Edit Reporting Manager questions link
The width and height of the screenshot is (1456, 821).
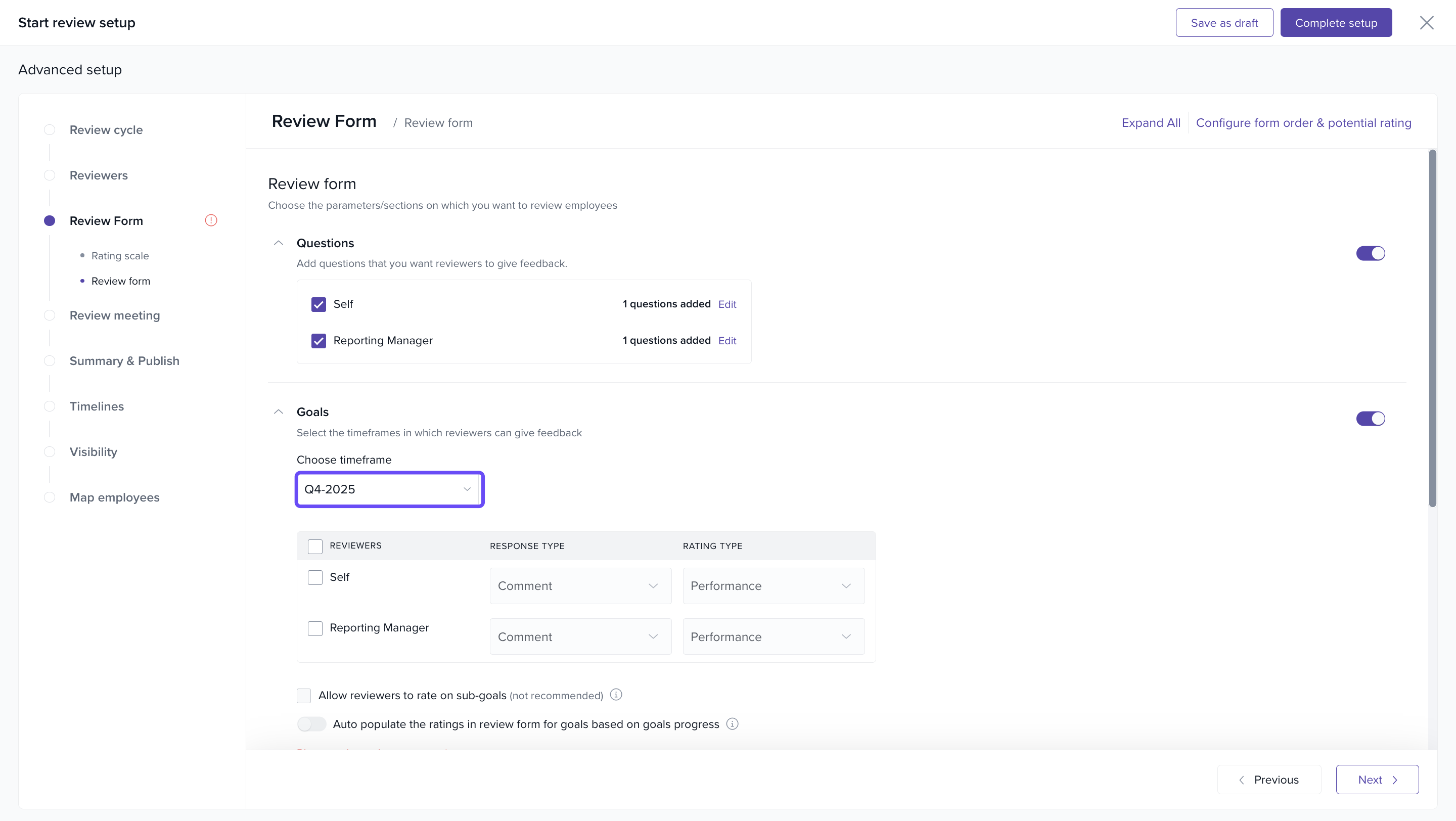(727, 341)
